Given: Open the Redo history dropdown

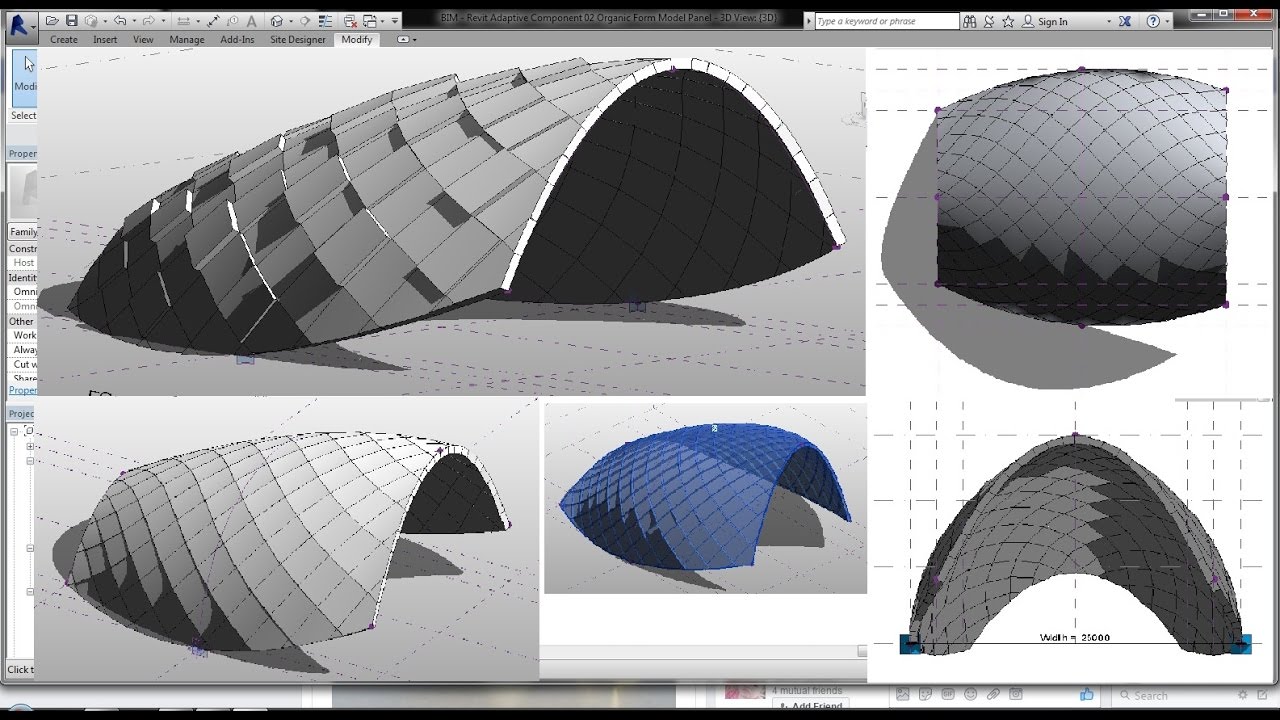Looking at the screenshot, I should (163, 20).
